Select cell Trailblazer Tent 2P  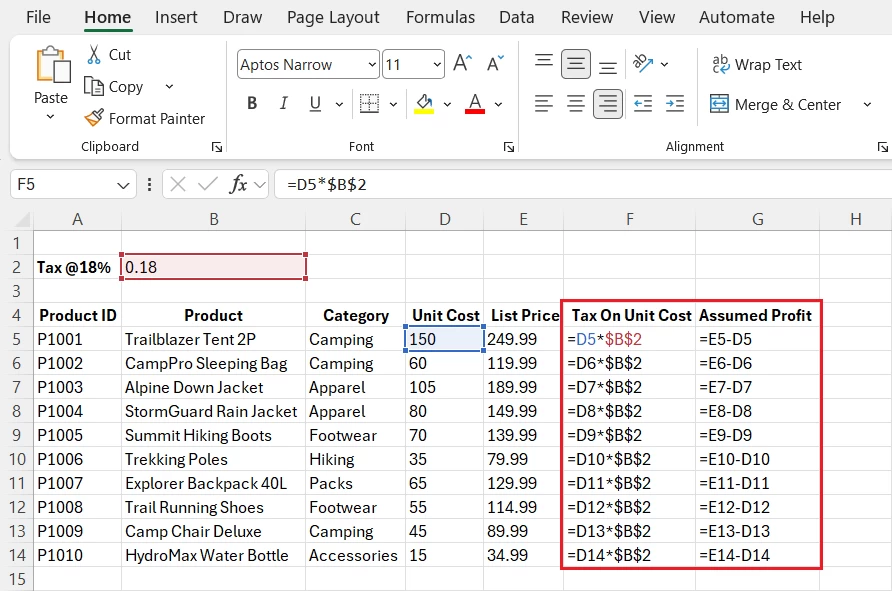tap(213, 339)
